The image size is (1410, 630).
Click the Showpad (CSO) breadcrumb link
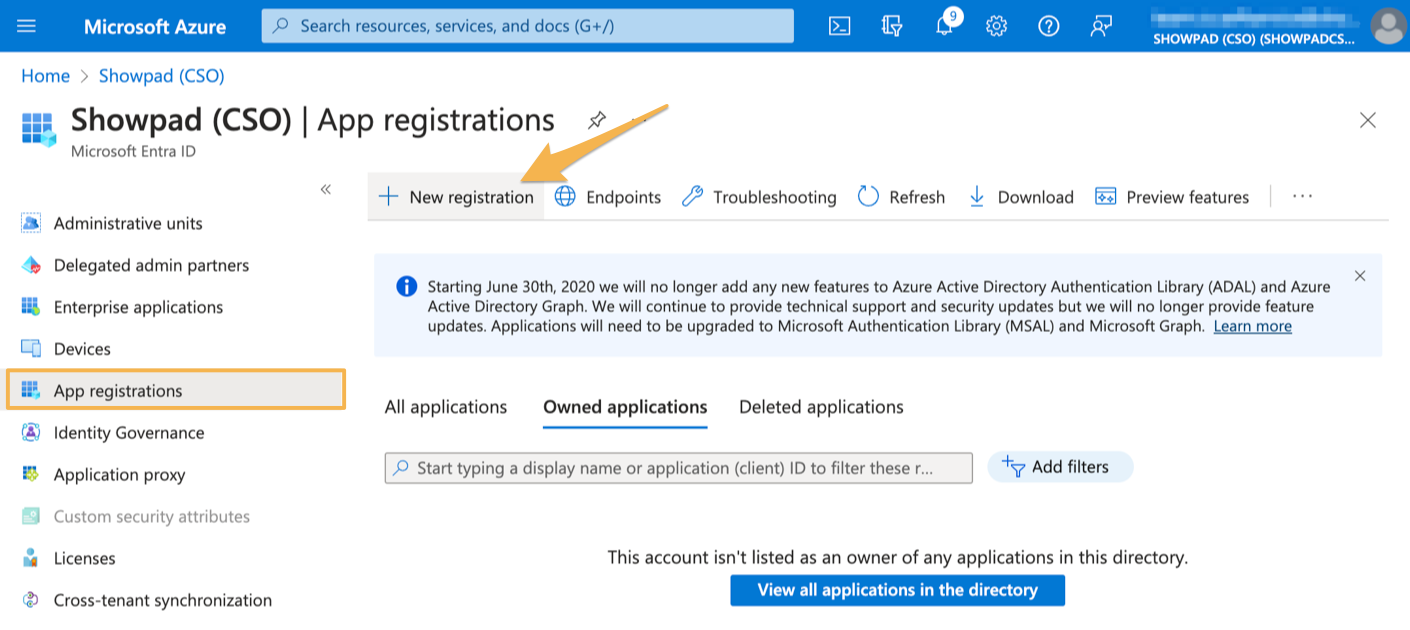[x=162, y=76]
